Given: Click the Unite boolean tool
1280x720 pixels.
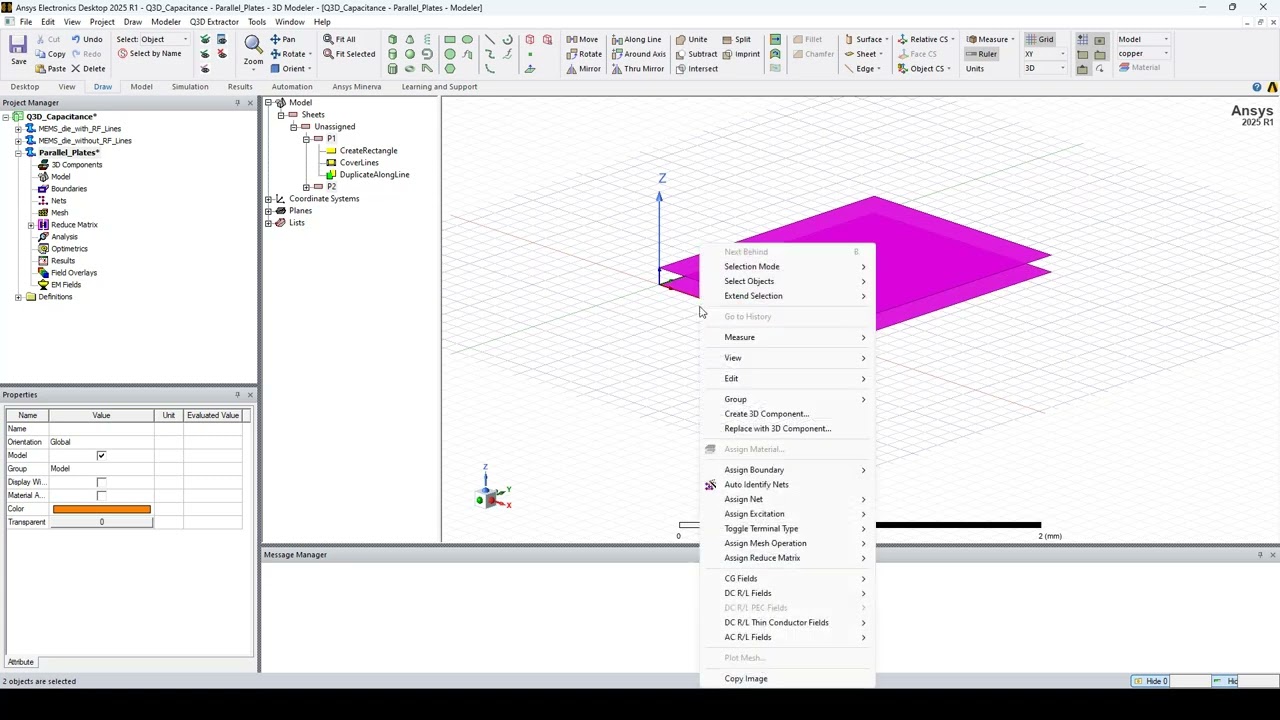Looking at the screenshot, I should coord(691,39).
